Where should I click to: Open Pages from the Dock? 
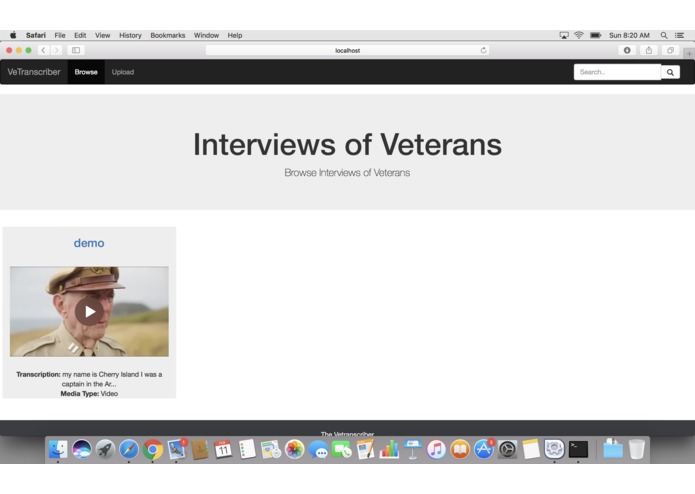(x=365, y=449)
